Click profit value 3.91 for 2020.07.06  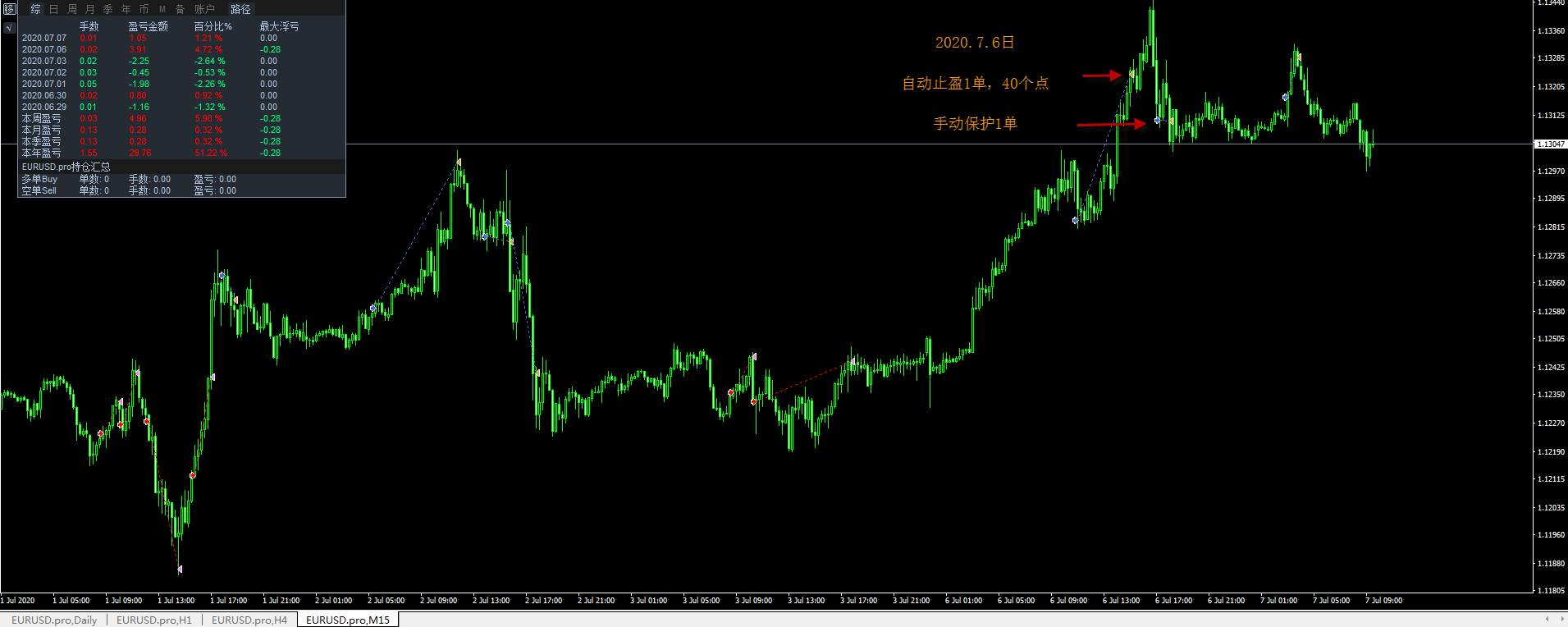coord(137,49)
